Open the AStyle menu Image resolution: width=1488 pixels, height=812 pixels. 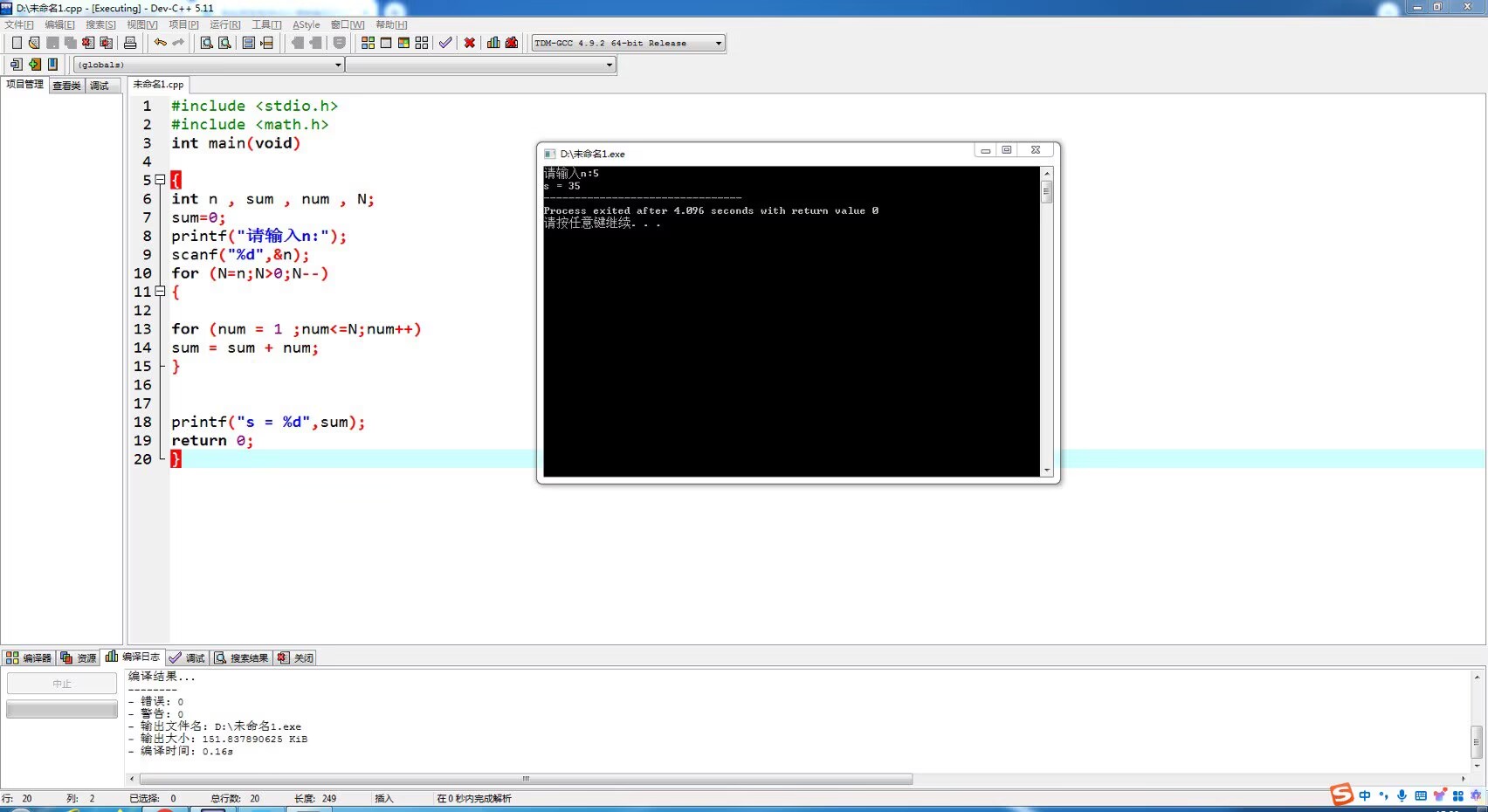click(x=306, y=24)
